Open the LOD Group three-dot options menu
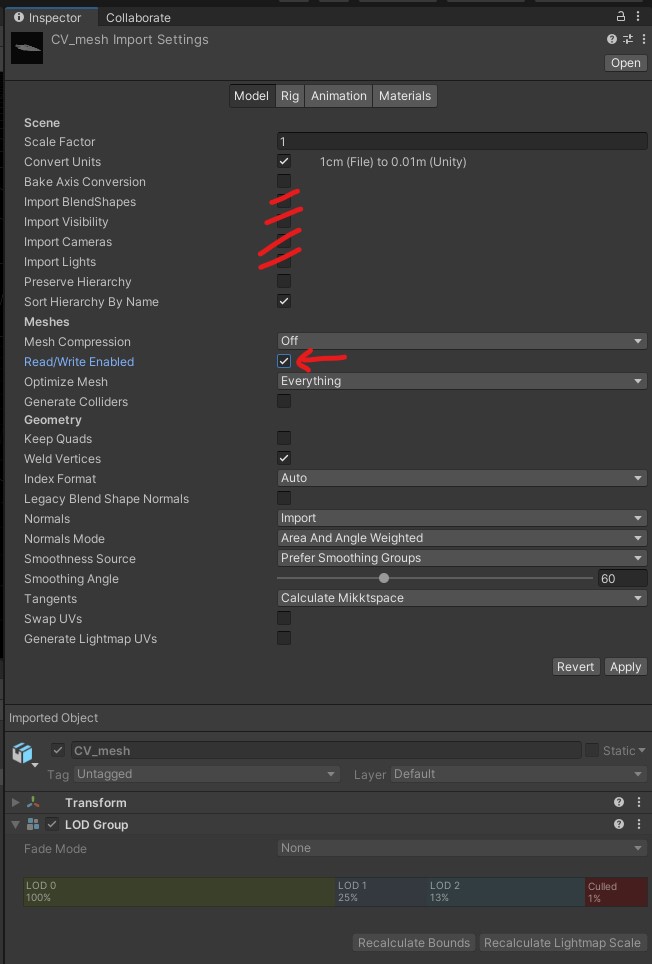 click(639, 824)
